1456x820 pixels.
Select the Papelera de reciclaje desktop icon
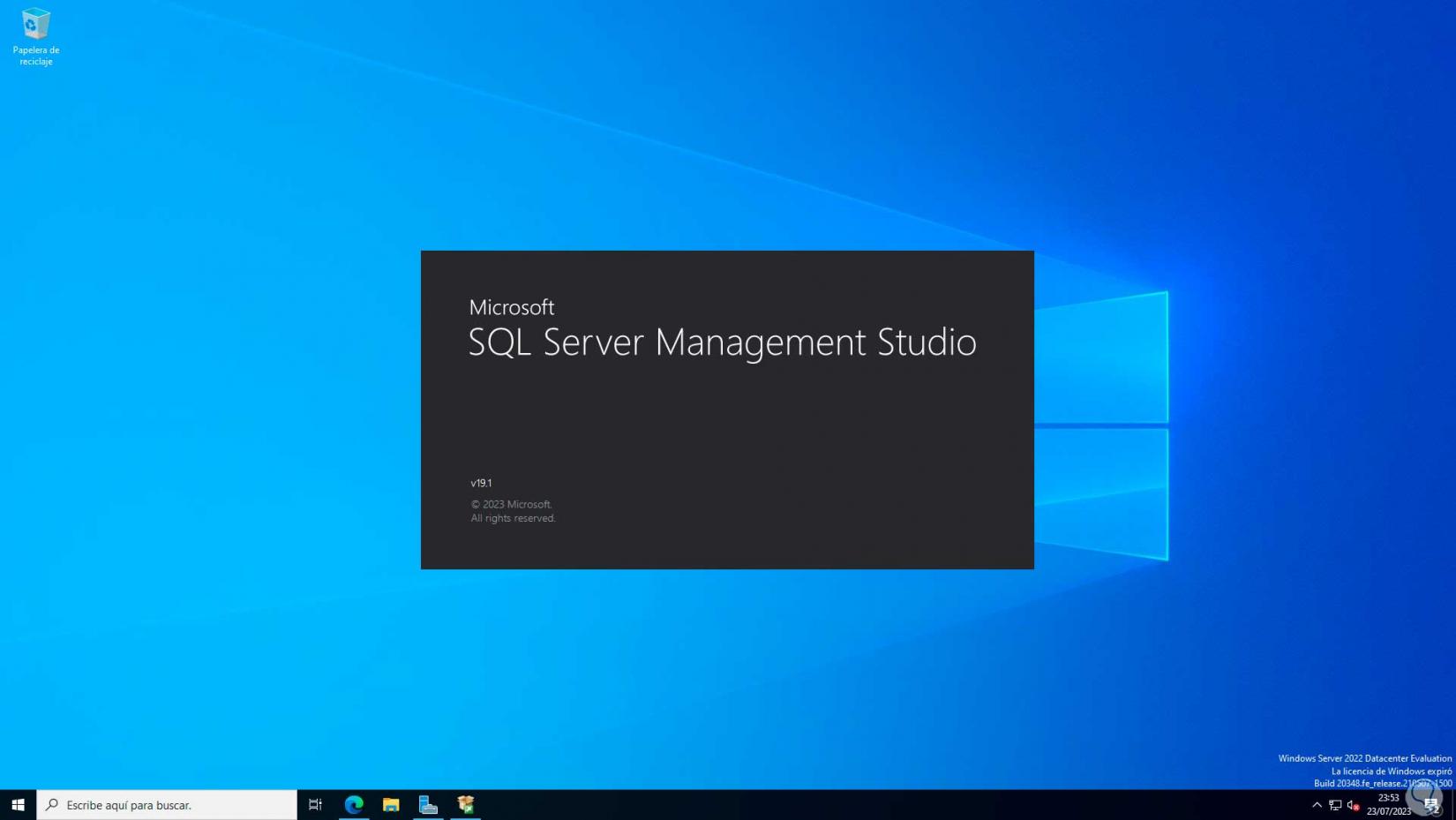point(36,37)
